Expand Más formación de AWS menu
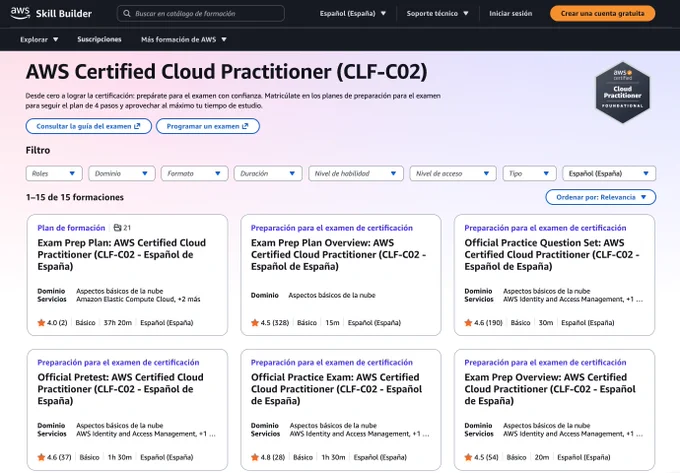The width and height of the screenshot is (680, 473). 184,39
